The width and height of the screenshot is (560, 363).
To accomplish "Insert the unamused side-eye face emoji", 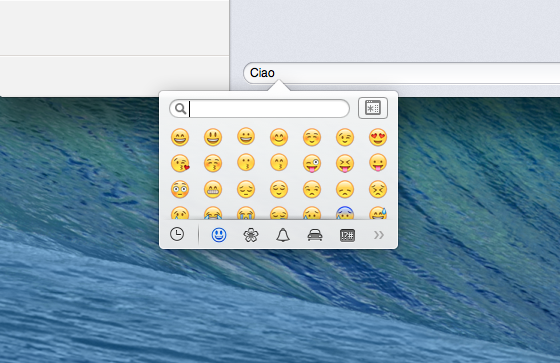I will pos(312,189).
